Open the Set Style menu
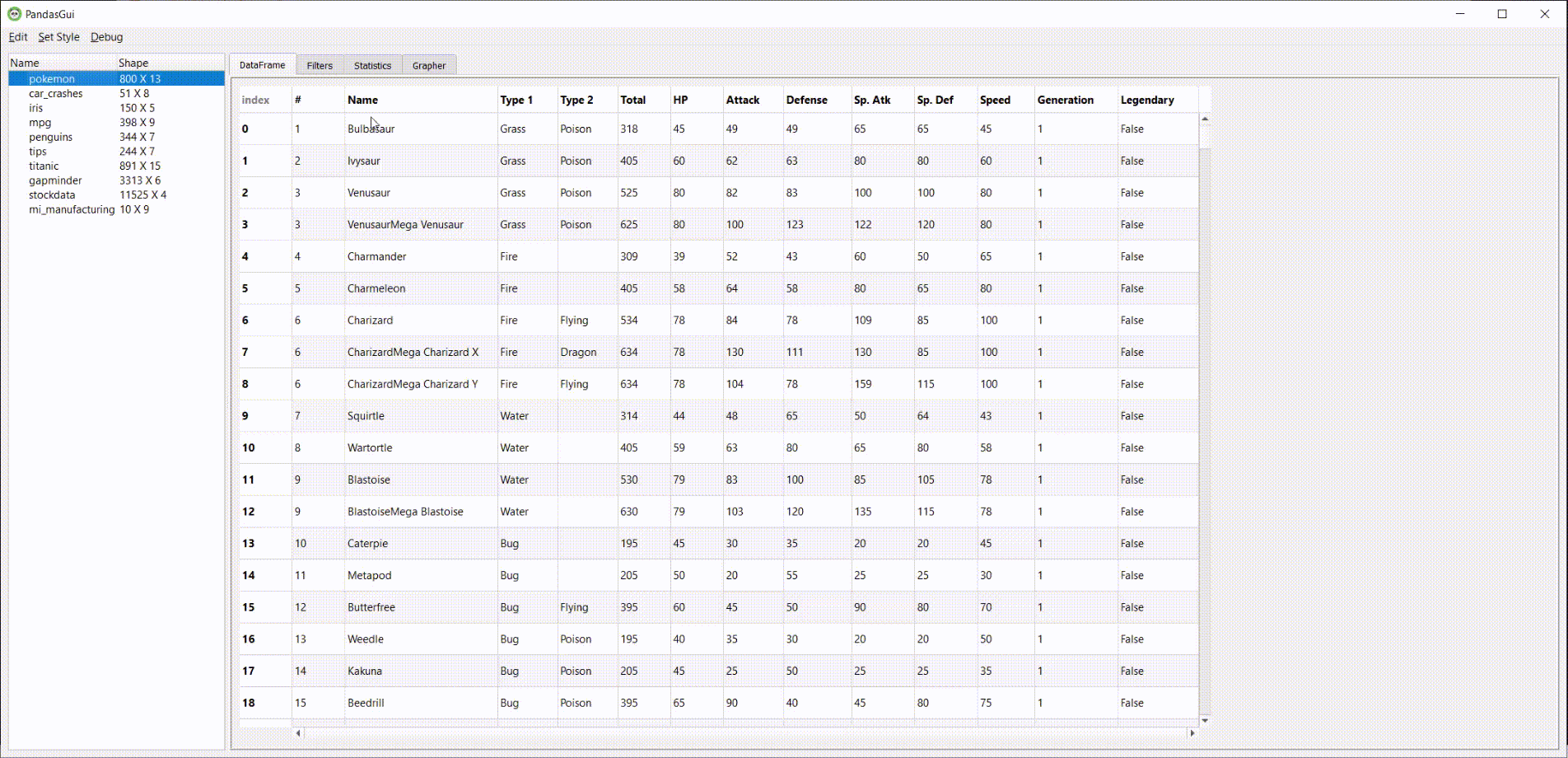This screenshot has height=758, width=1568. (58, 37)
